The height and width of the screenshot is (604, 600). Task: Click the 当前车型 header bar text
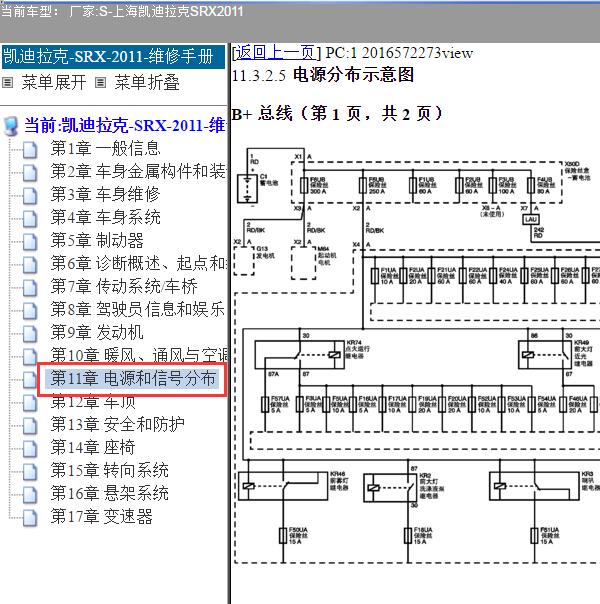click(122, 11)
